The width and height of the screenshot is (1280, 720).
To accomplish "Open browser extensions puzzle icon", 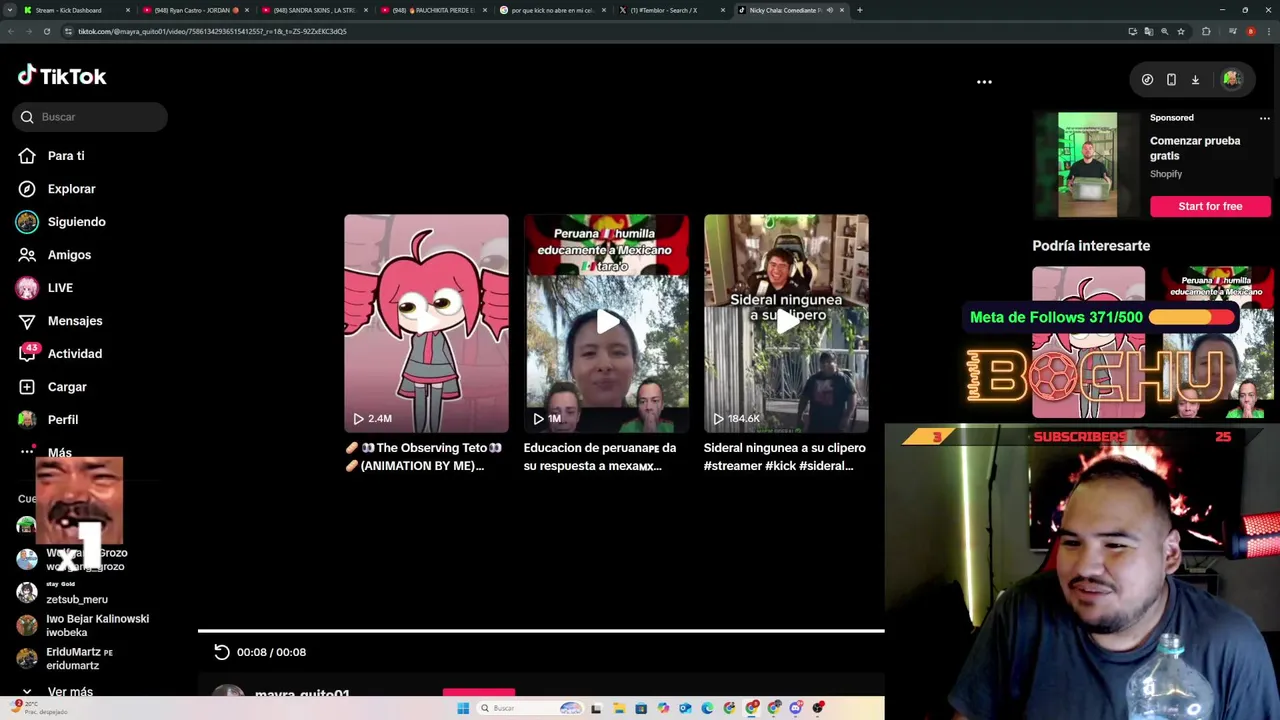I will point(1206,31).
